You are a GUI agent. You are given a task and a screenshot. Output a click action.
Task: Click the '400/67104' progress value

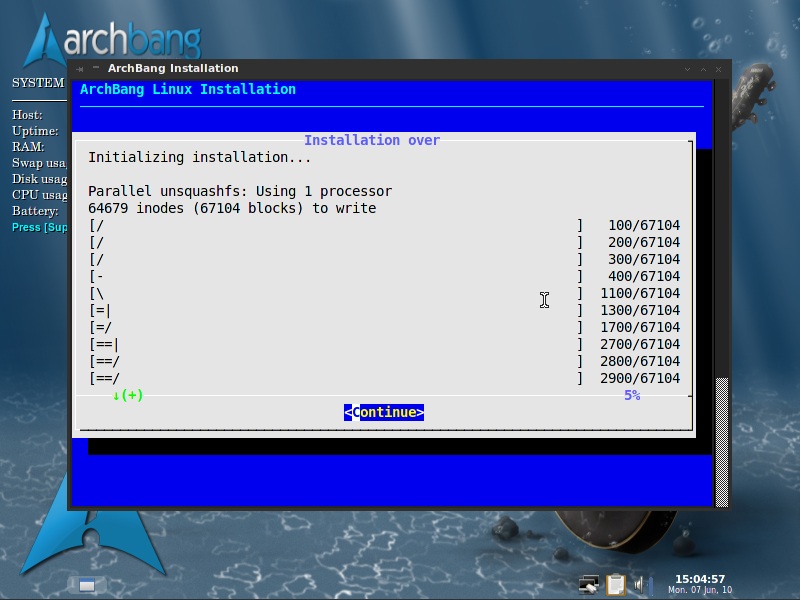point(644,276)
